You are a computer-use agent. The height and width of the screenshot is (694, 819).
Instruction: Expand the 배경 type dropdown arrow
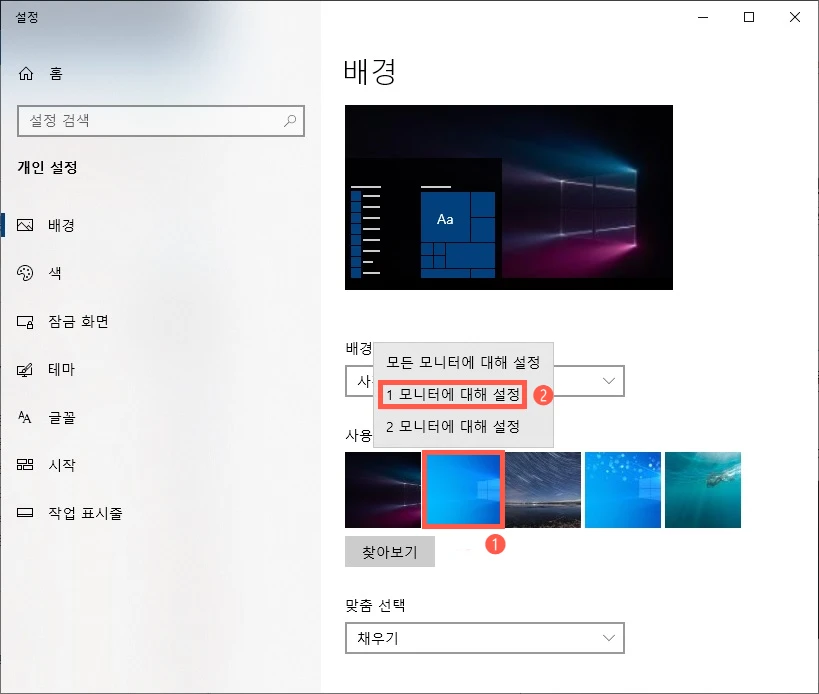[609, 381]
